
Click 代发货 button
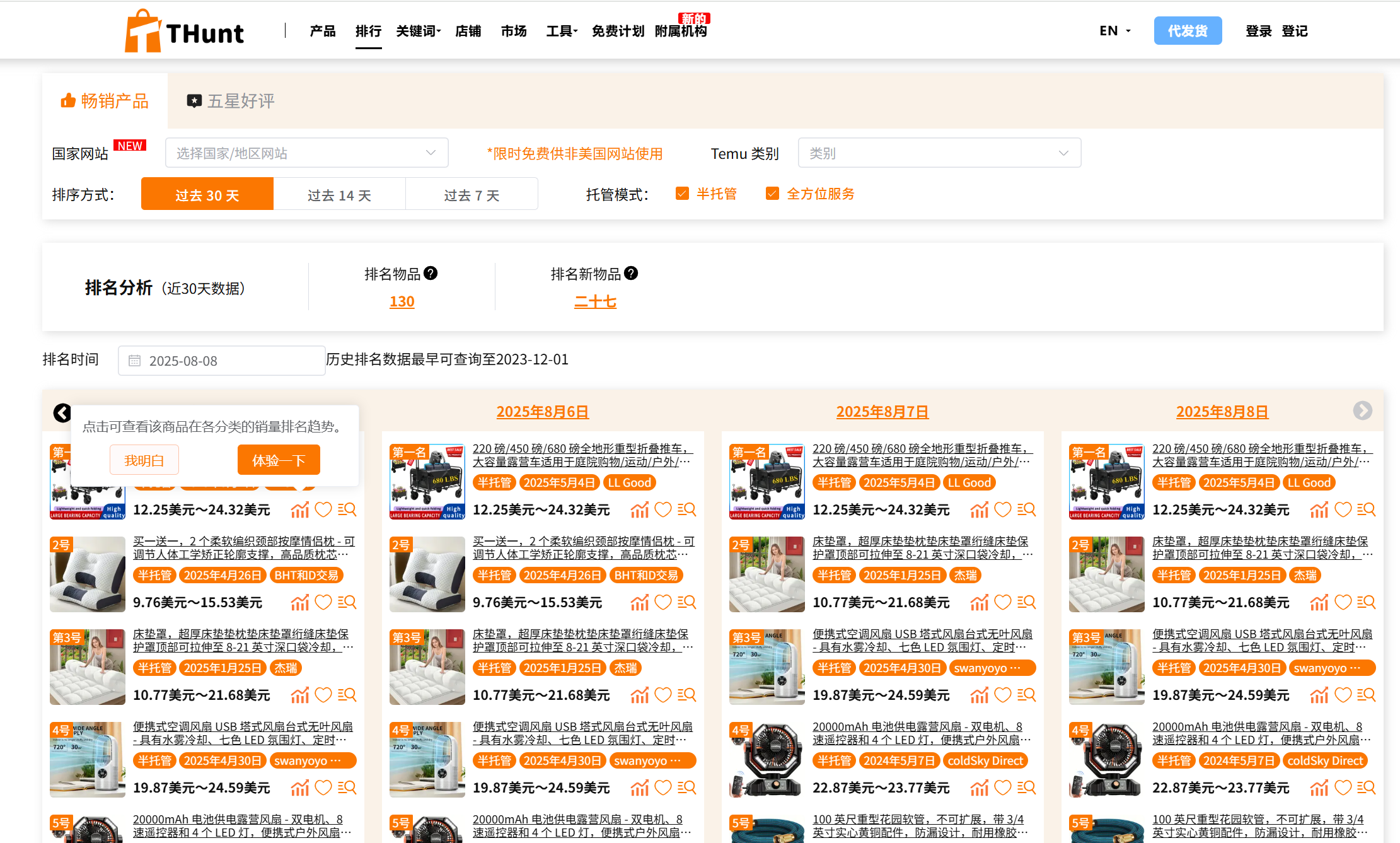1188,31
